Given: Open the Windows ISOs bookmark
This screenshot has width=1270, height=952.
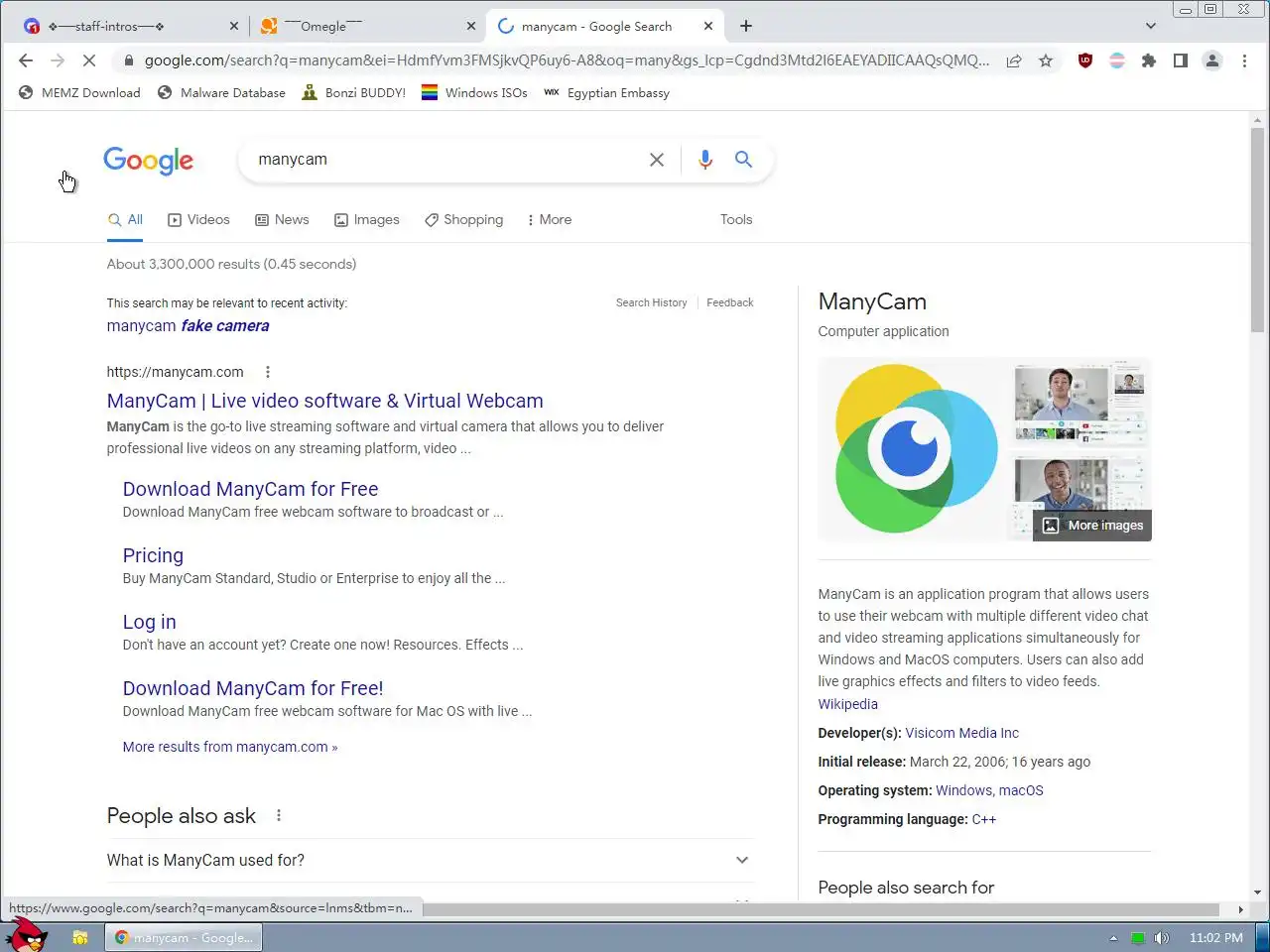Looking at the screenshot, I should point(474,93).
